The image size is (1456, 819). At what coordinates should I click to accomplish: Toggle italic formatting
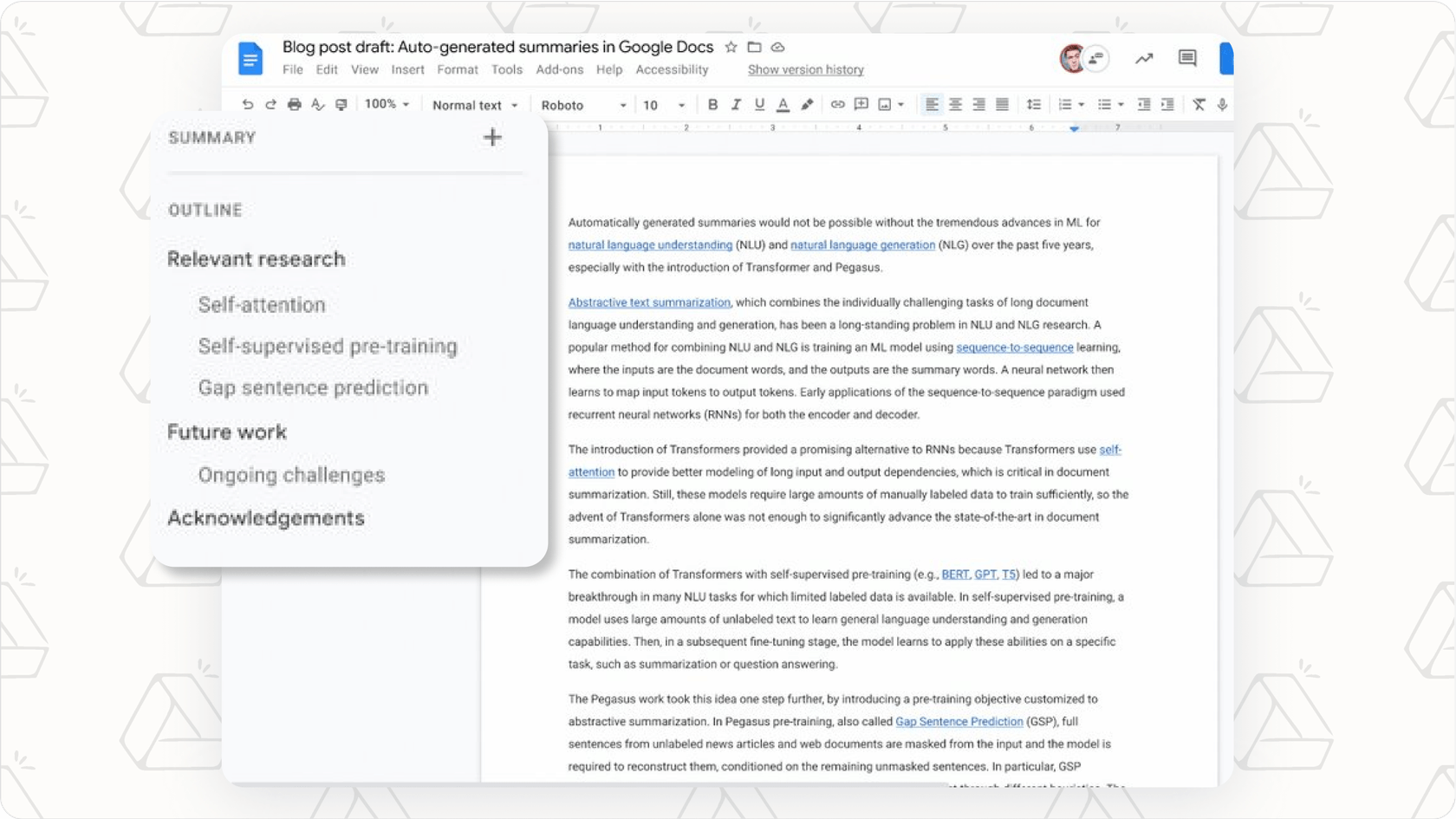tap(736, 104)
